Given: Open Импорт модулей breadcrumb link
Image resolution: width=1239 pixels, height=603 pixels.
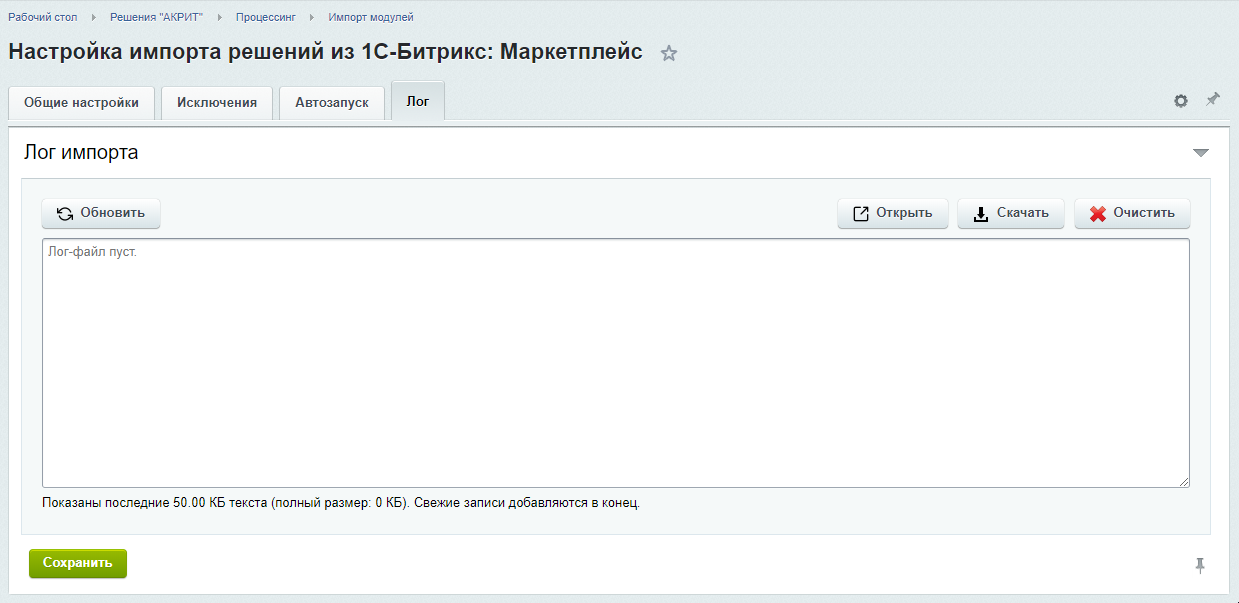Looking at the screenshot, I should click(371, 17).
